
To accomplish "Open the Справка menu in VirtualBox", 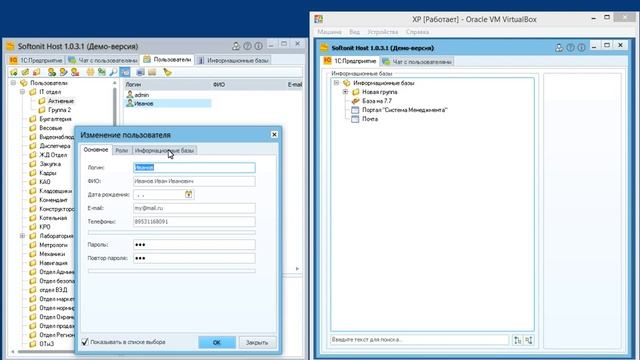I will (417, 32).
